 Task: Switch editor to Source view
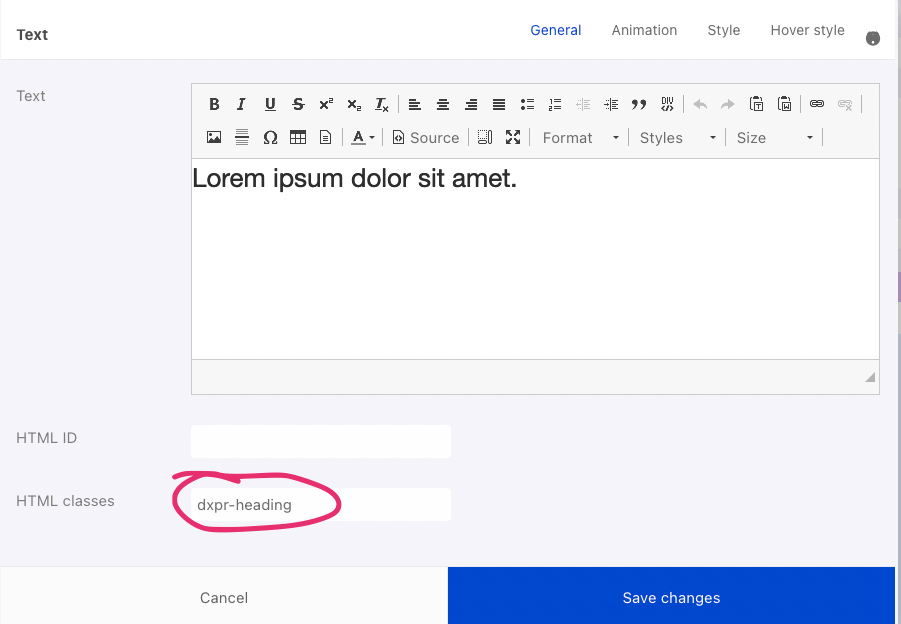click(426, 137)
